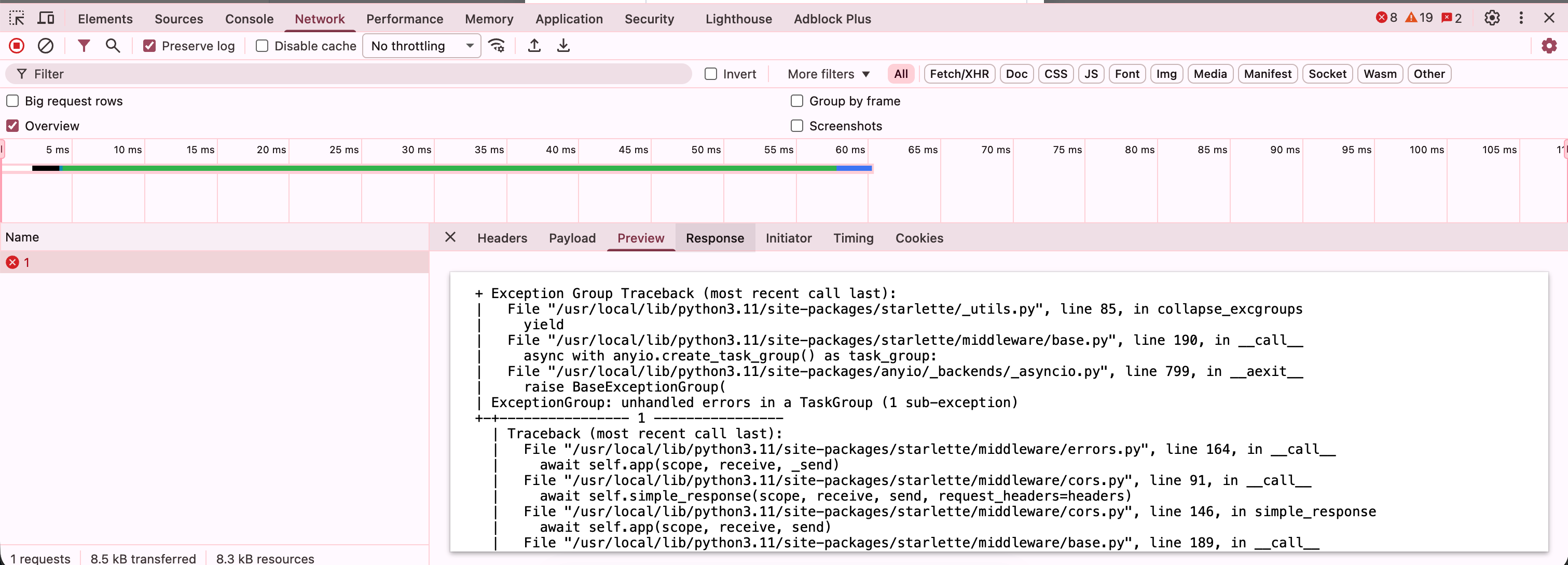Filter requests by JS type
The image size is (1568, 565).
1091,74
